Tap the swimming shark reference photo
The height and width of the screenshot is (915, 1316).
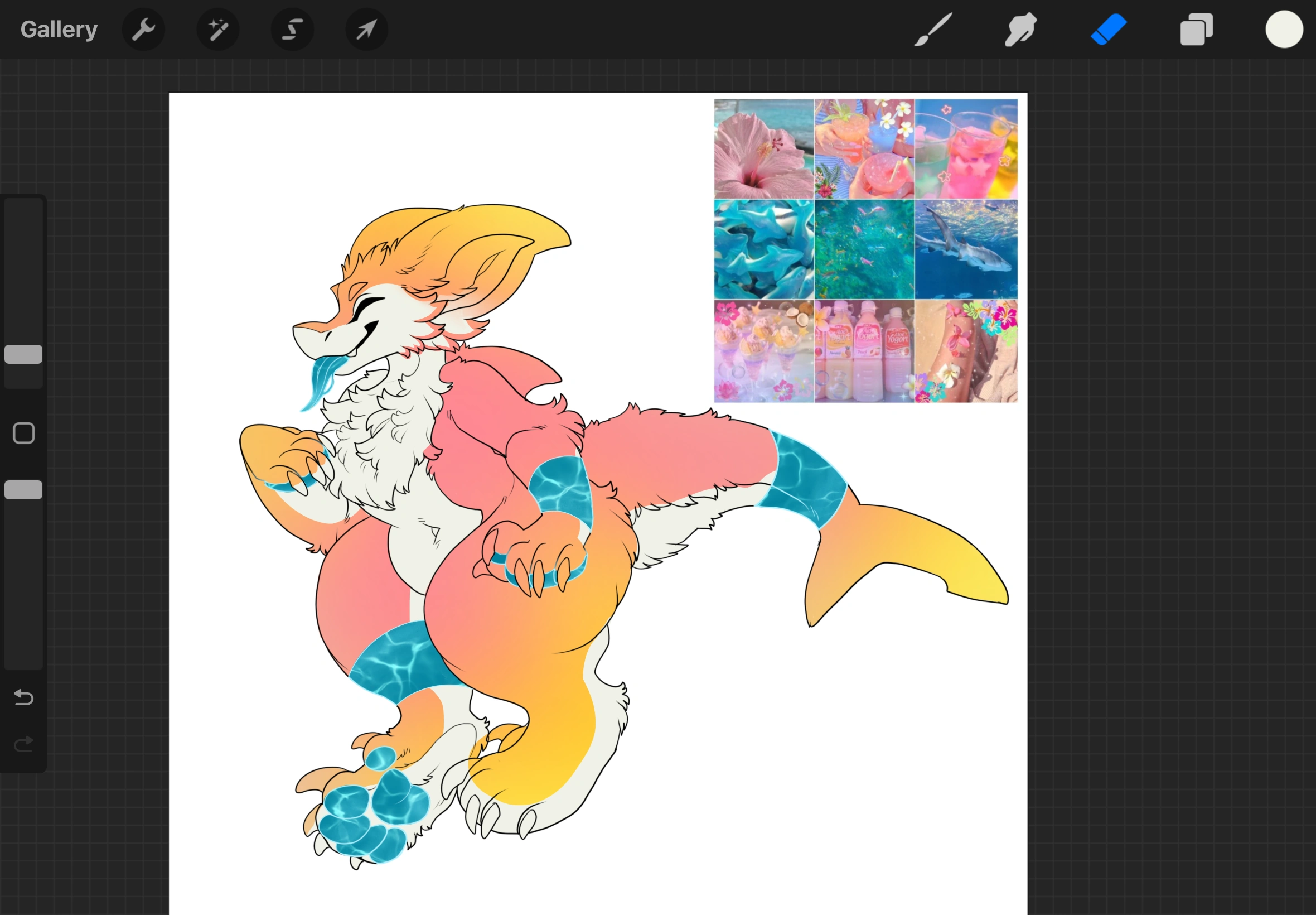point(966,250)
